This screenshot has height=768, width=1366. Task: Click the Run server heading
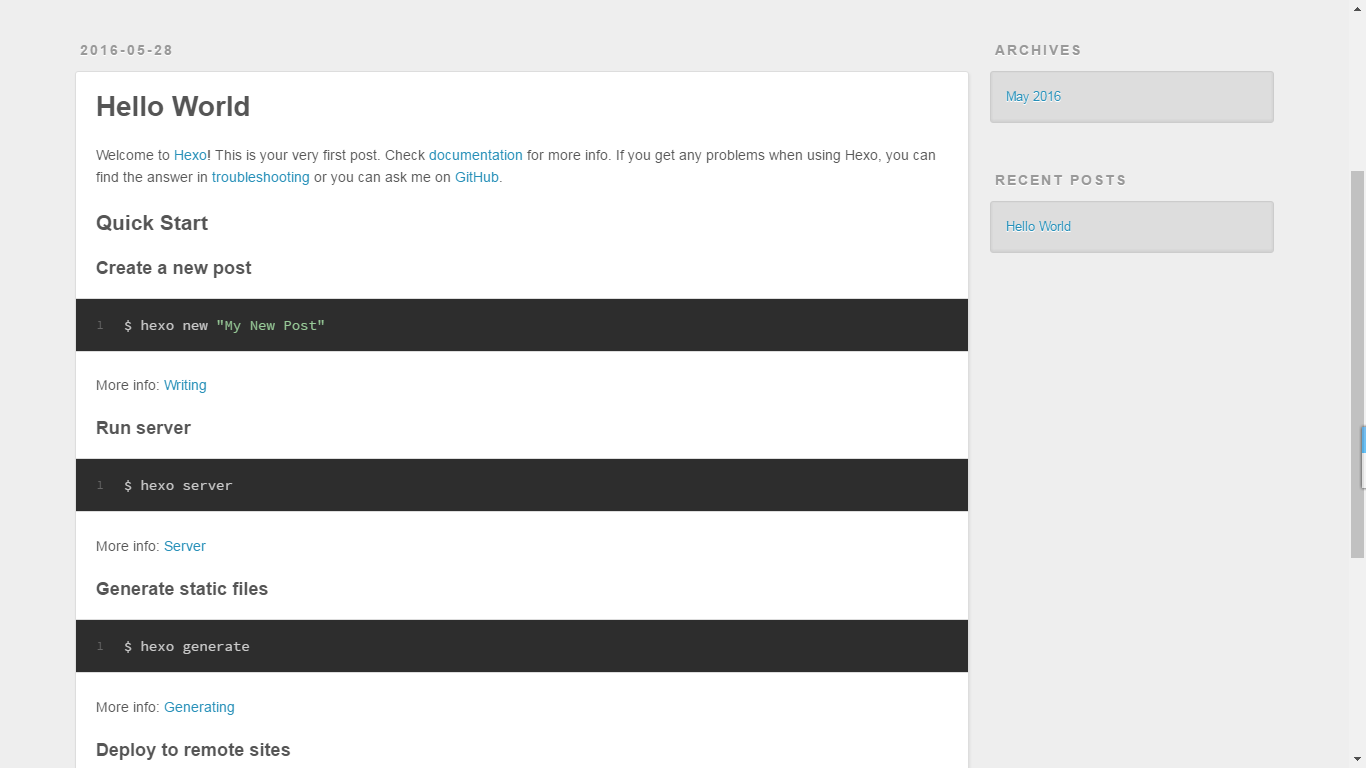tap(143, 428)
